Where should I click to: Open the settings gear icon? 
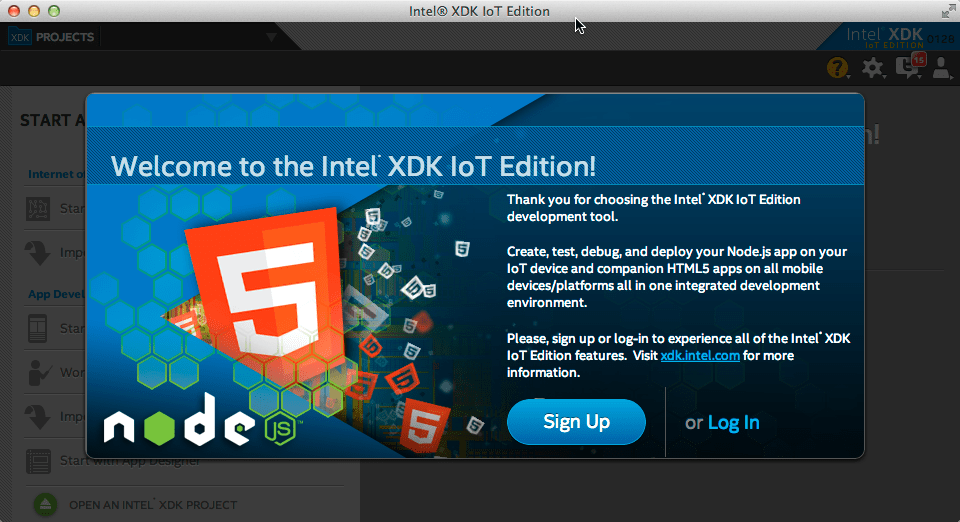[x=872, y=68]
